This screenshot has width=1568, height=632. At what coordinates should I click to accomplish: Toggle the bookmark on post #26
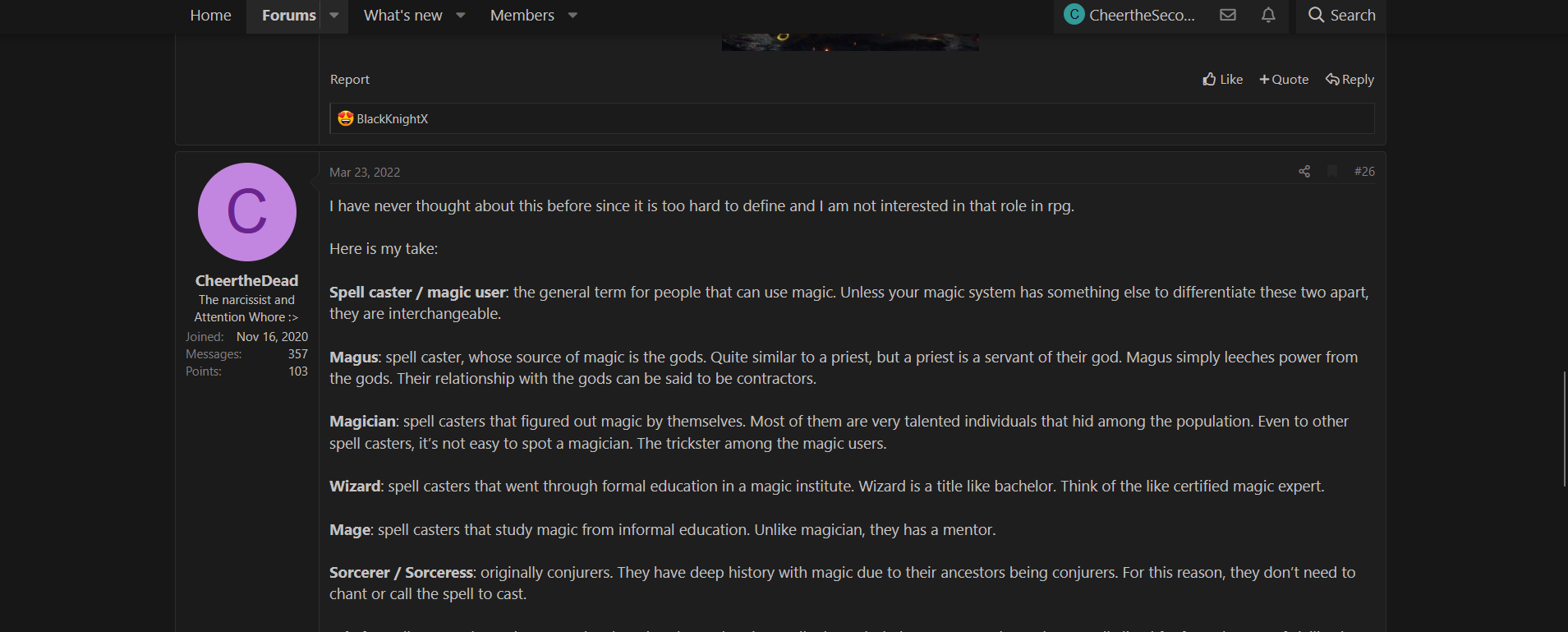pyautogui.click(x=1332, y=171)
